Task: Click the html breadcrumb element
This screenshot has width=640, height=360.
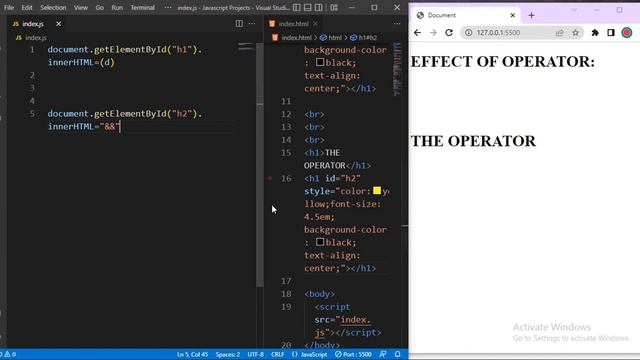Action: click(x=331, y=38)
